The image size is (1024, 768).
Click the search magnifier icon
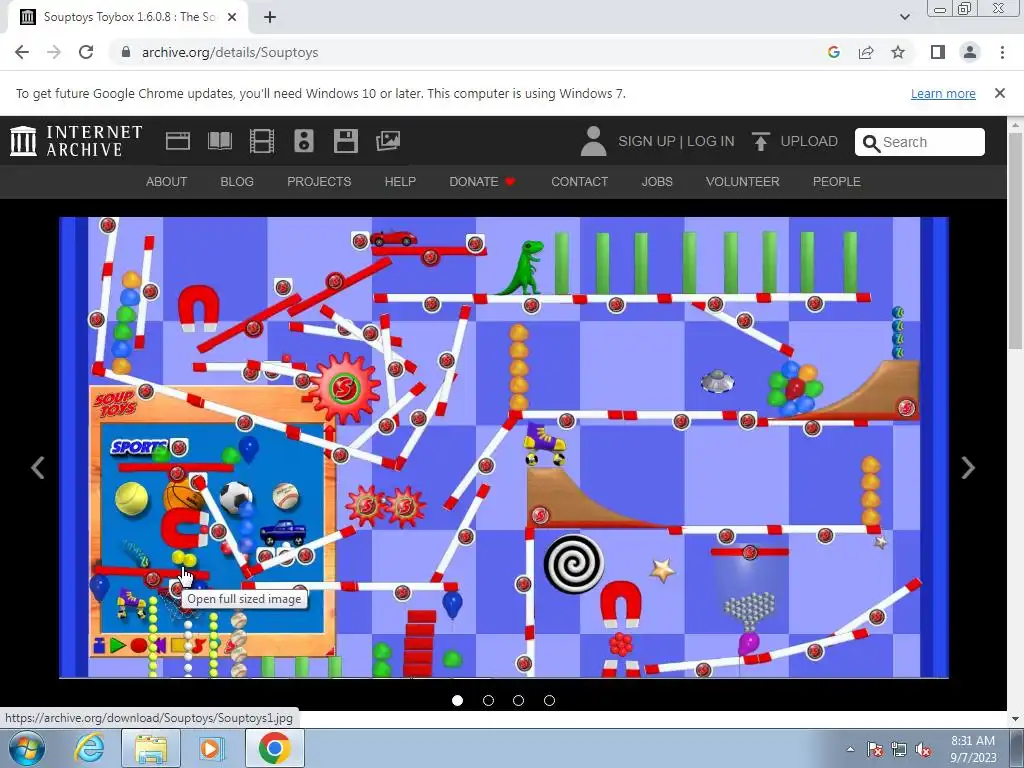(871, 142)
